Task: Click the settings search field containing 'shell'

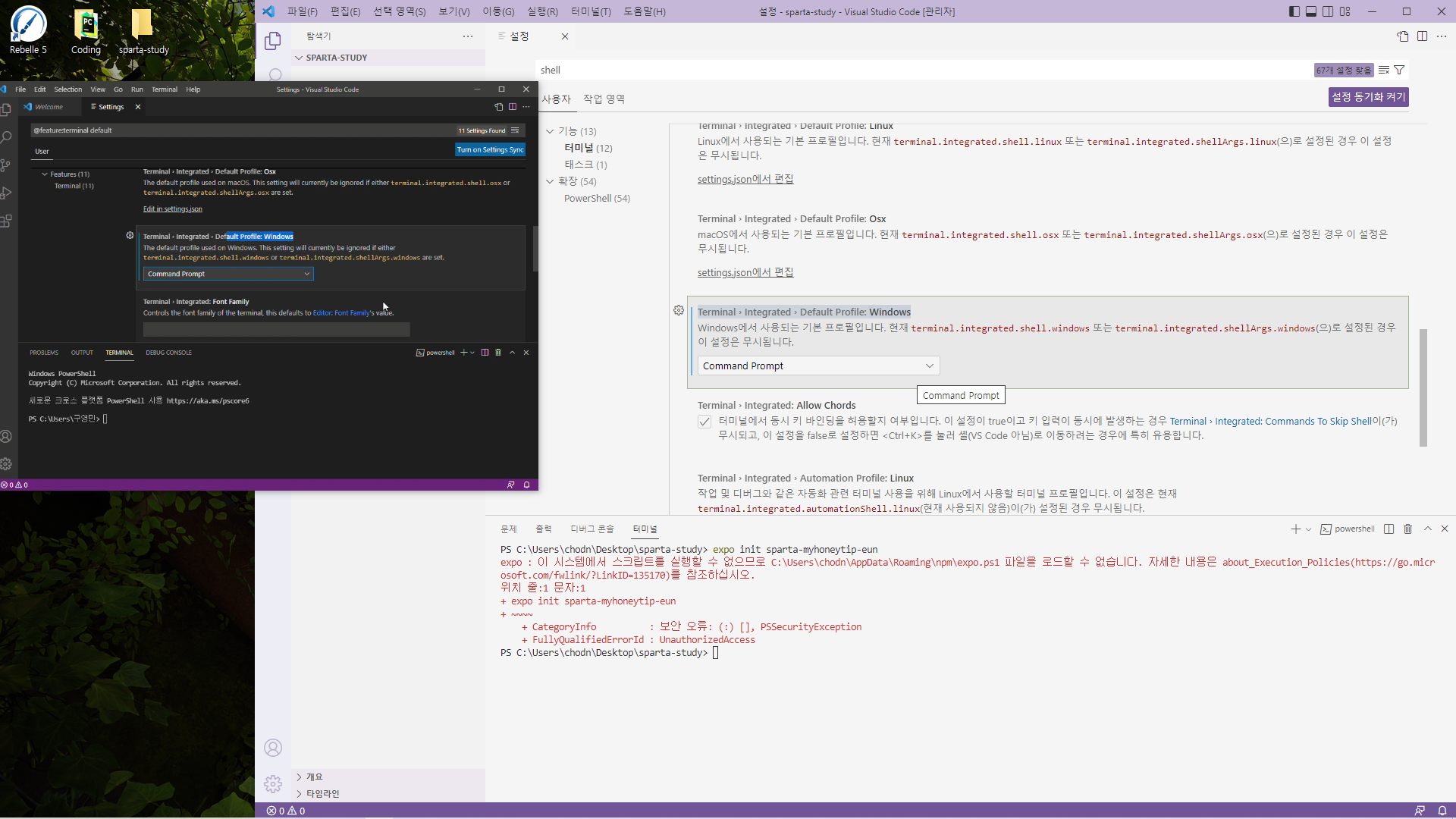Action: click(x=925, y=70)
